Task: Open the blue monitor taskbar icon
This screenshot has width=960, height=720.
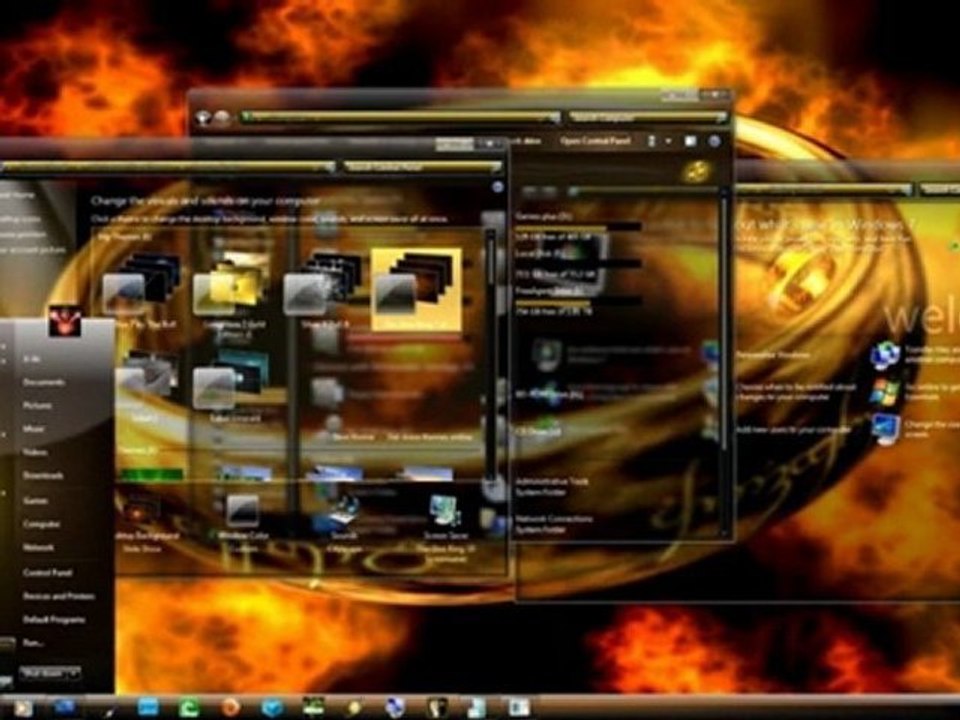Action: click(x=64, y=708)
